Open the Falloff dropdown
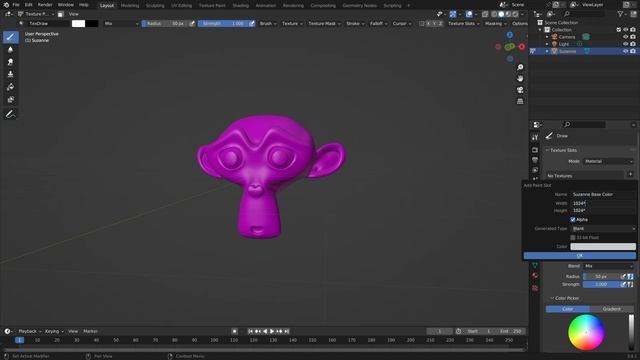The image size is (640, 360). (x=378, y=24)
